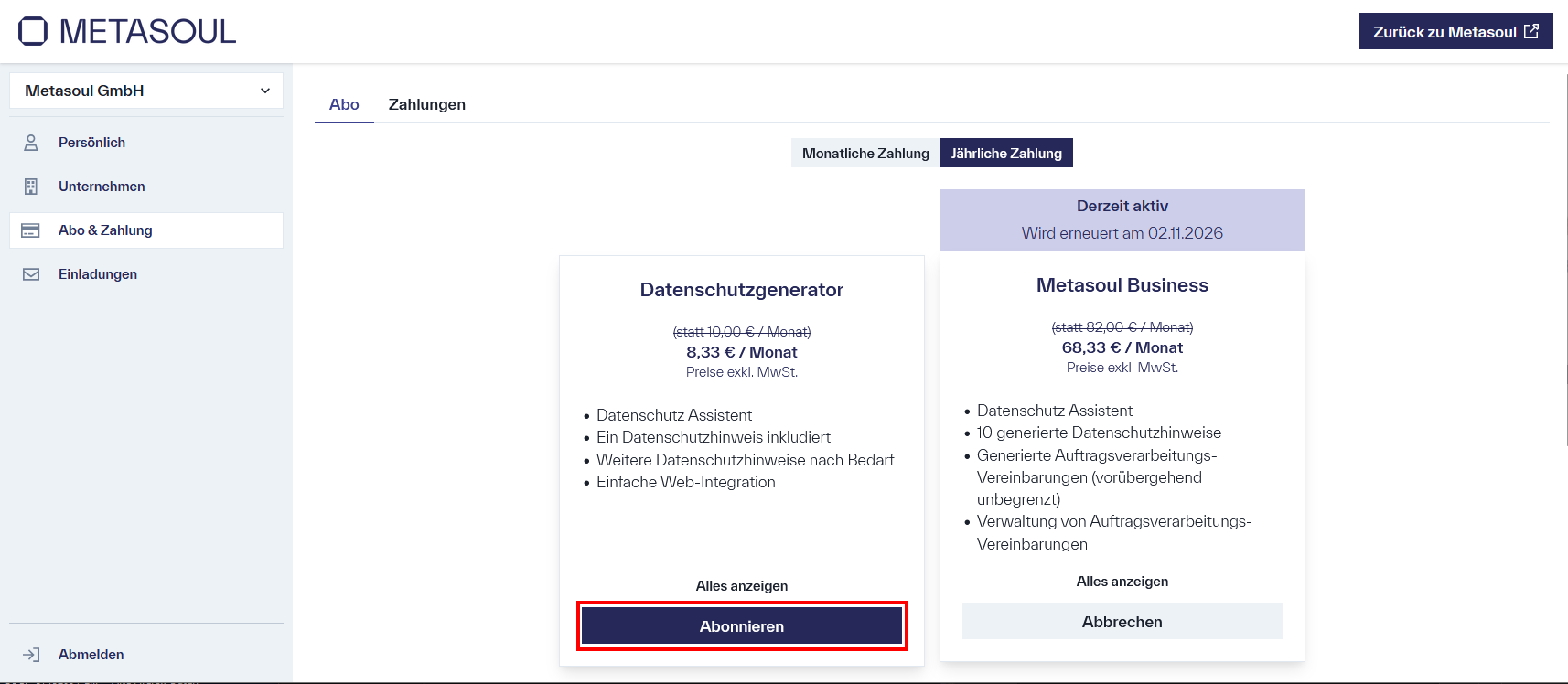This screenshot has width=1568, height=684.
Task: Expand Alles anzeigen under Datenschutzgenerator
Action: [741, 586]
